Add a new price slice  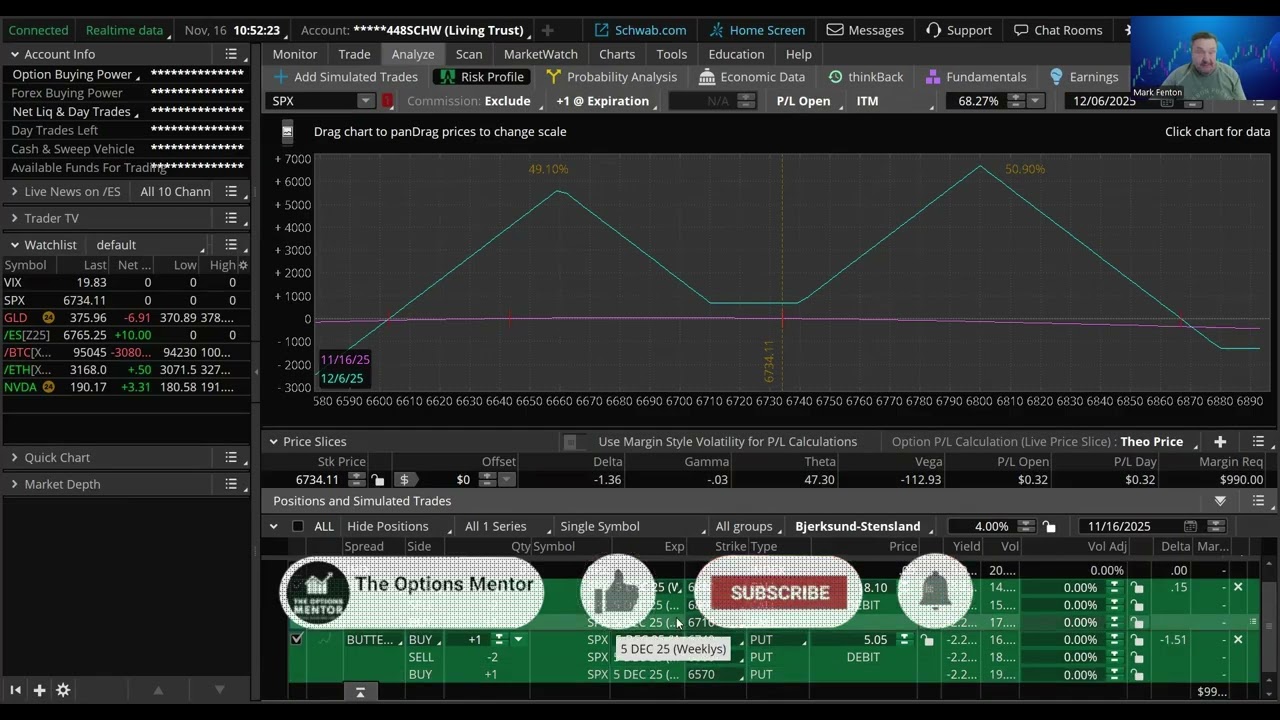[x=1220, y=442]
